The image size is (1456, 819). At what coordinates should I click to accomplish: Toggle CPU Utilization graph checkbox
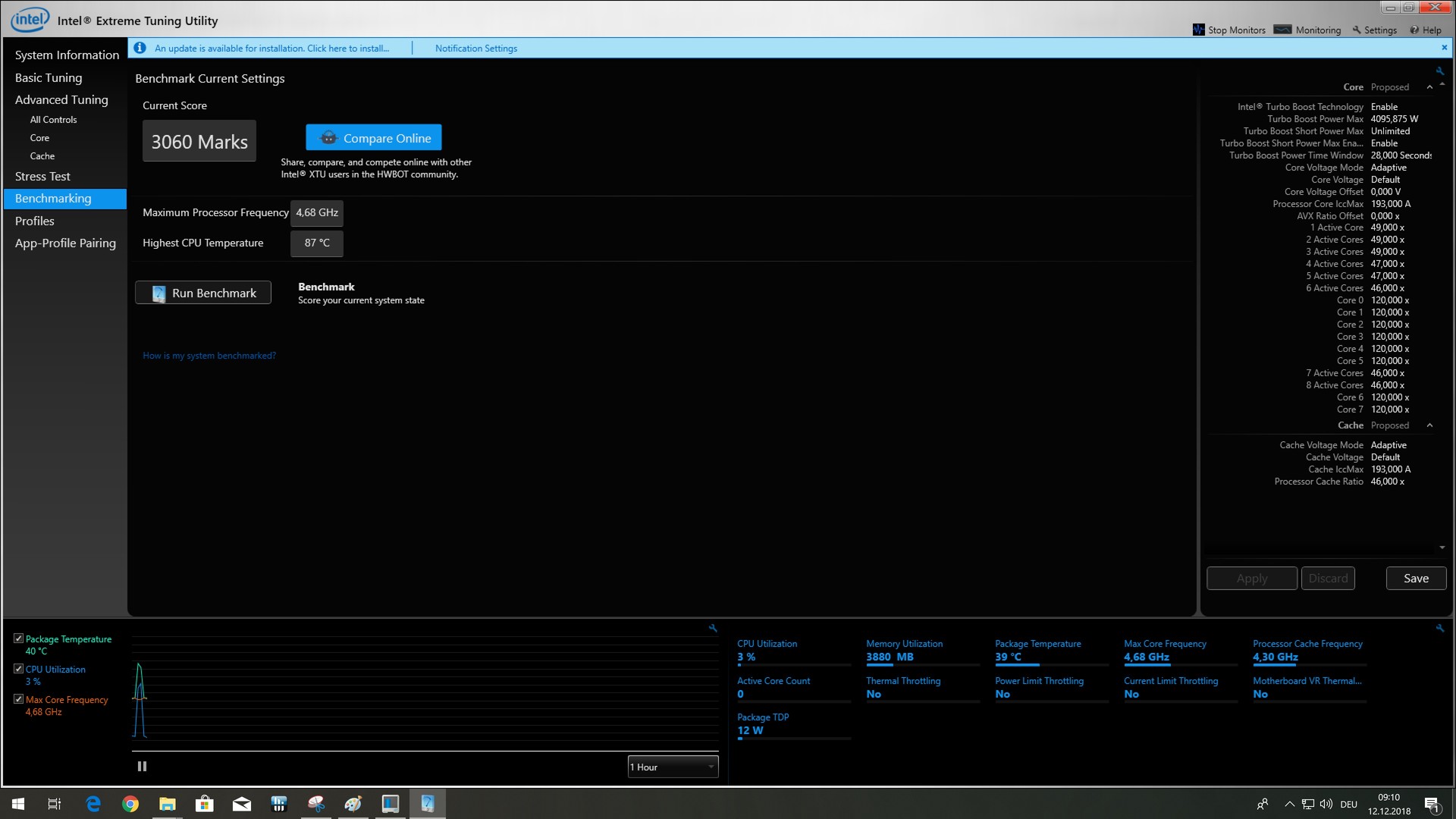point(18,669)
